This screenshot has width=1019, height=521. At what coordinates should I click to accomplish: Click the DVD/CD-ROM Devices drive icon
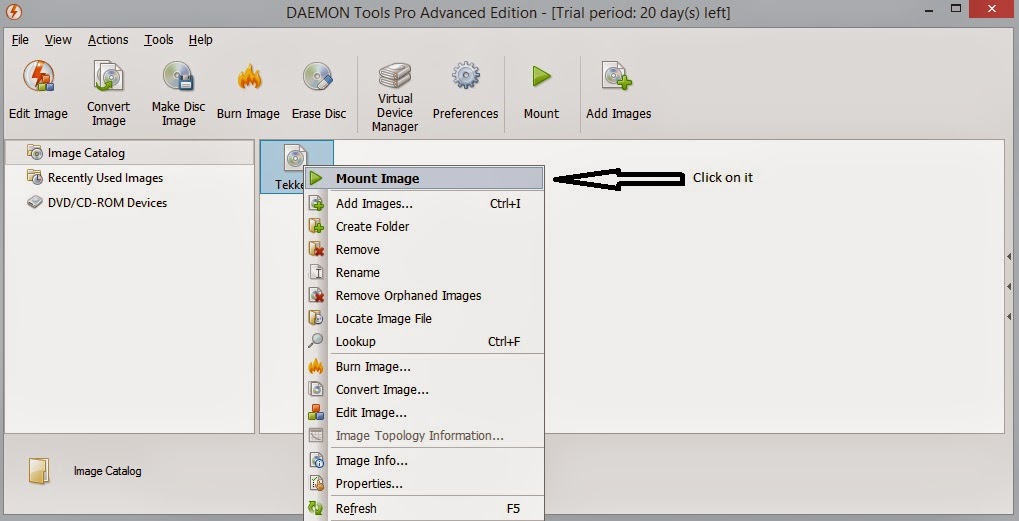(34, 202)
